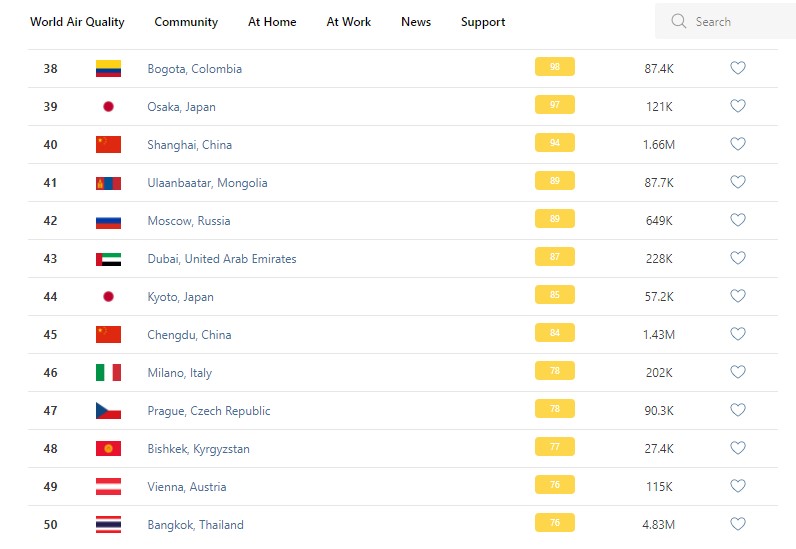Image resolution: width=796 pixels, height=549 pixels.
Task: Click the Mongolia flag icon
Action: 108,183
